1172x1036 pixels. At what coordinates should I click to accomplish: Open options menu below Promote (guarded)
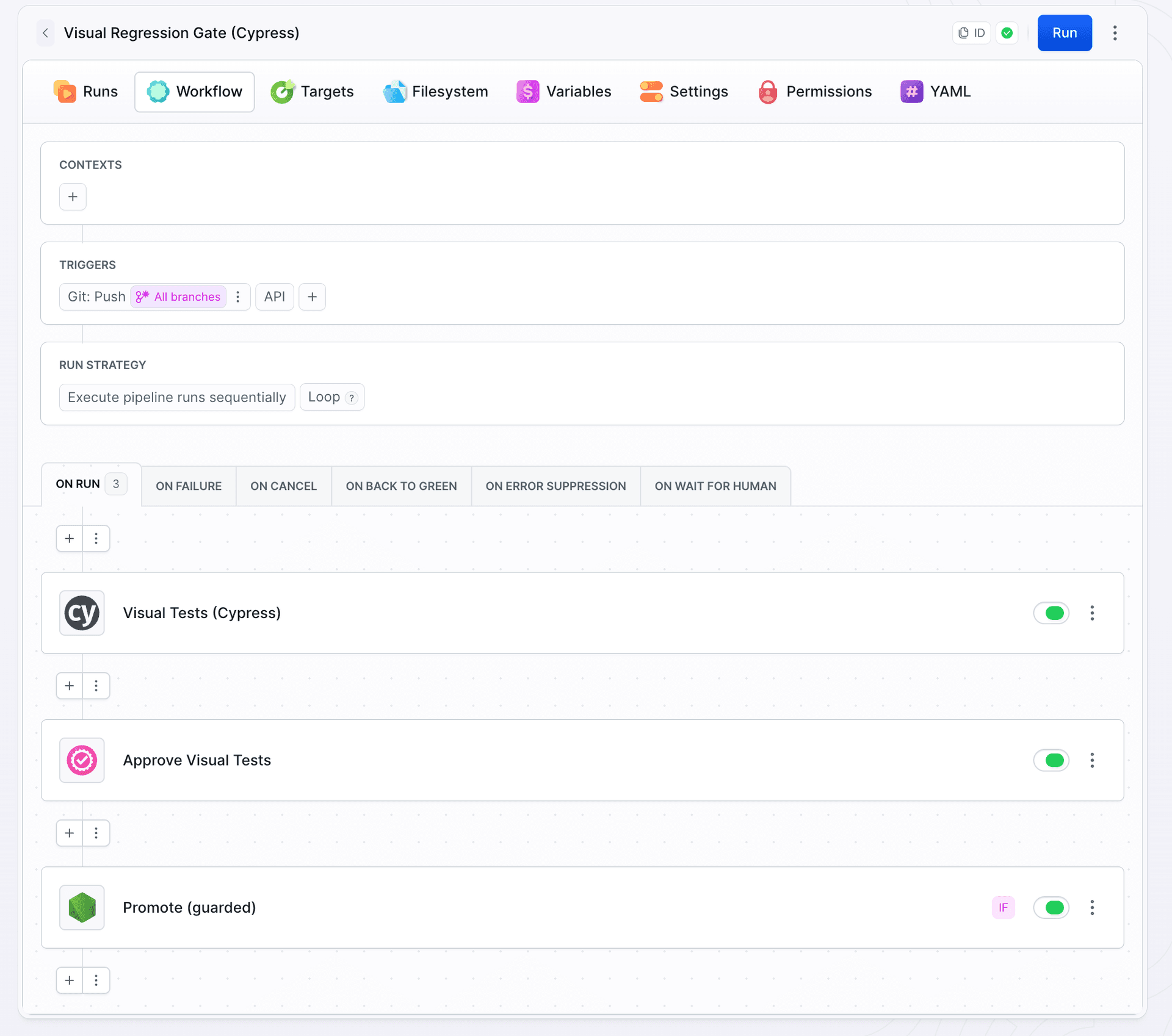click(96, 980)
